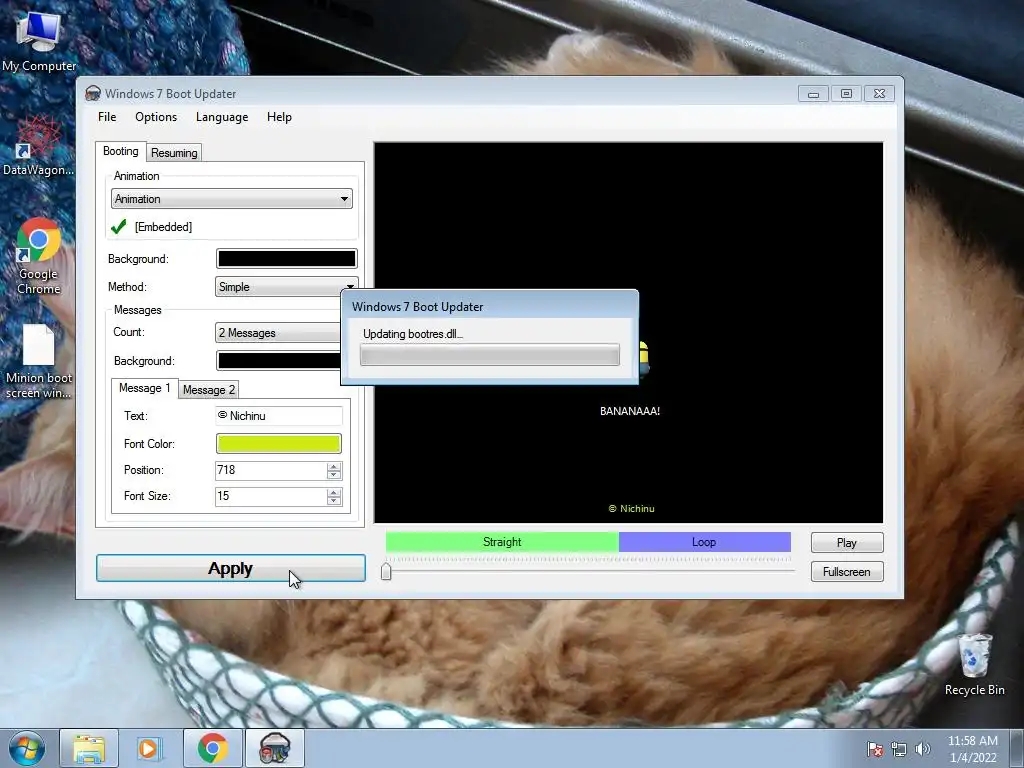Image resolution: width=1024 pixels, height=768 pixels.
Task: Increase the Position spinner value
Action: pos(334,466)
